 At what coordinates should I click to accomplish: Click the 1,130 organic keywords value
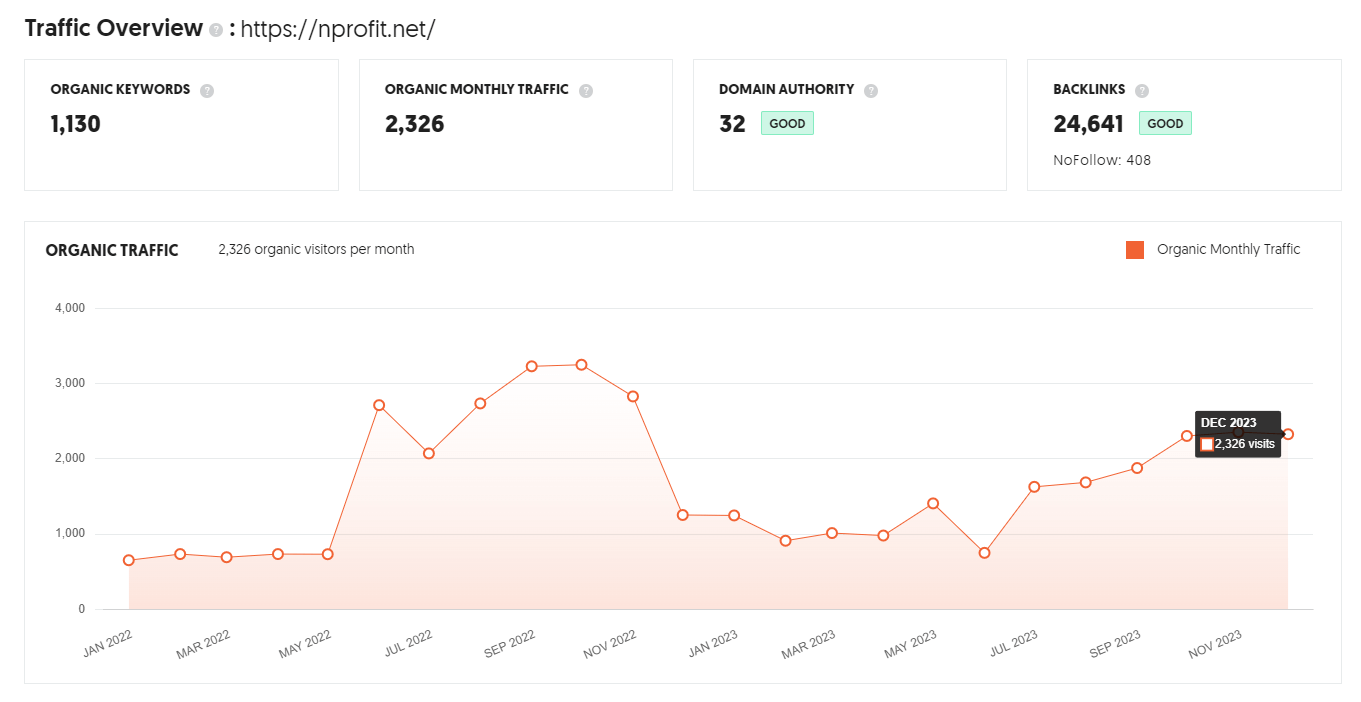pyautogui.click(x=76, y=124)
